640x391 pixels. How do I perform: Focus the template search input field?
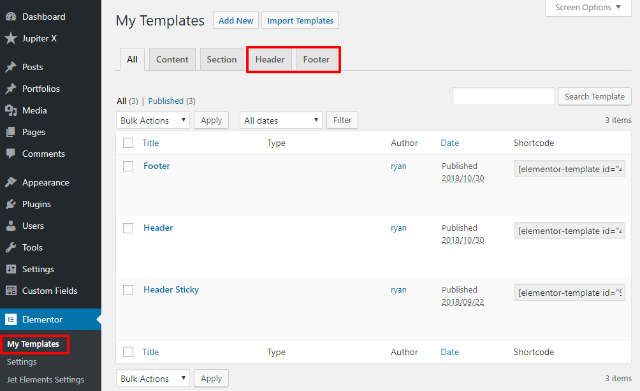503,96
